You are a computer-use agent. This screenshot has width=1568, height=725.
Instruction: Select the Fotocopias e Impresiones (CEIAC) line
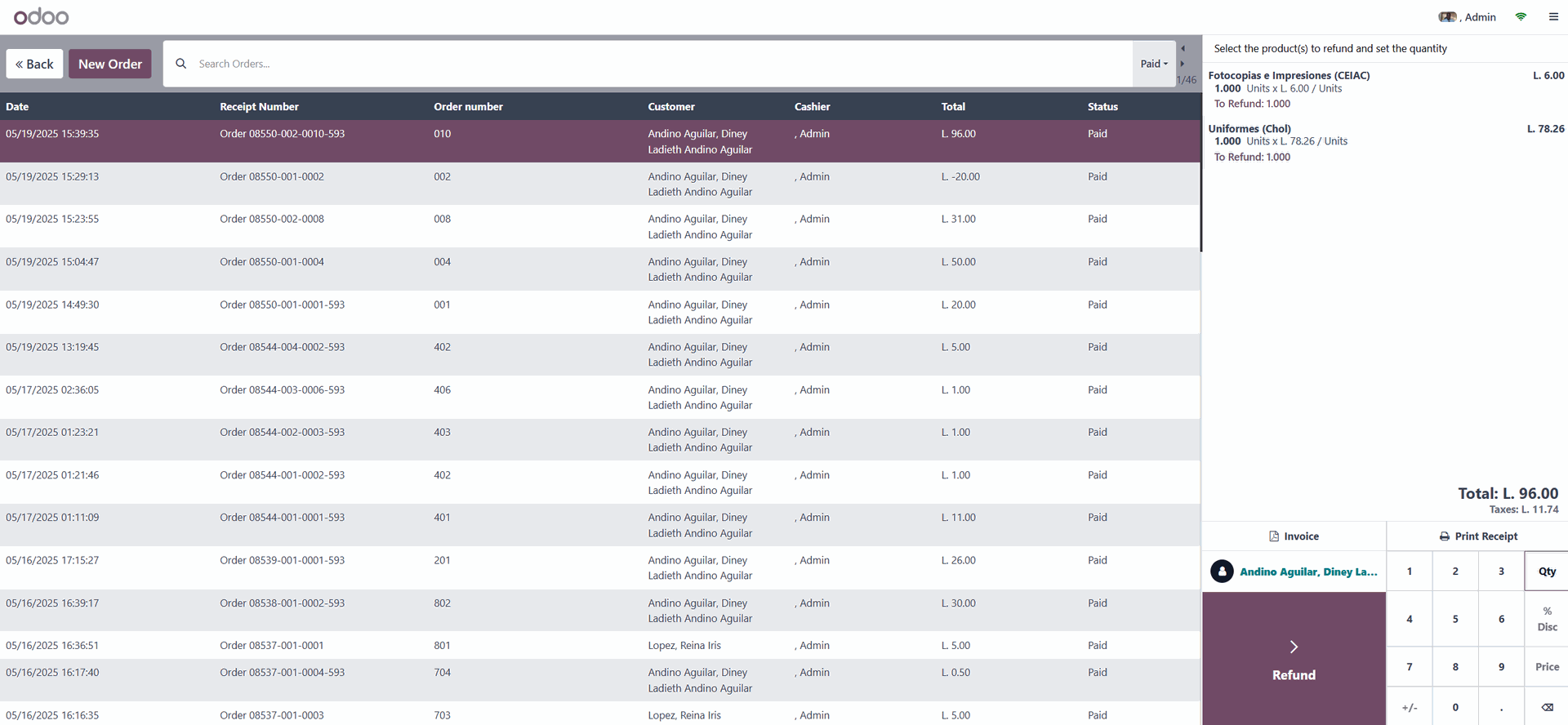1385,89
